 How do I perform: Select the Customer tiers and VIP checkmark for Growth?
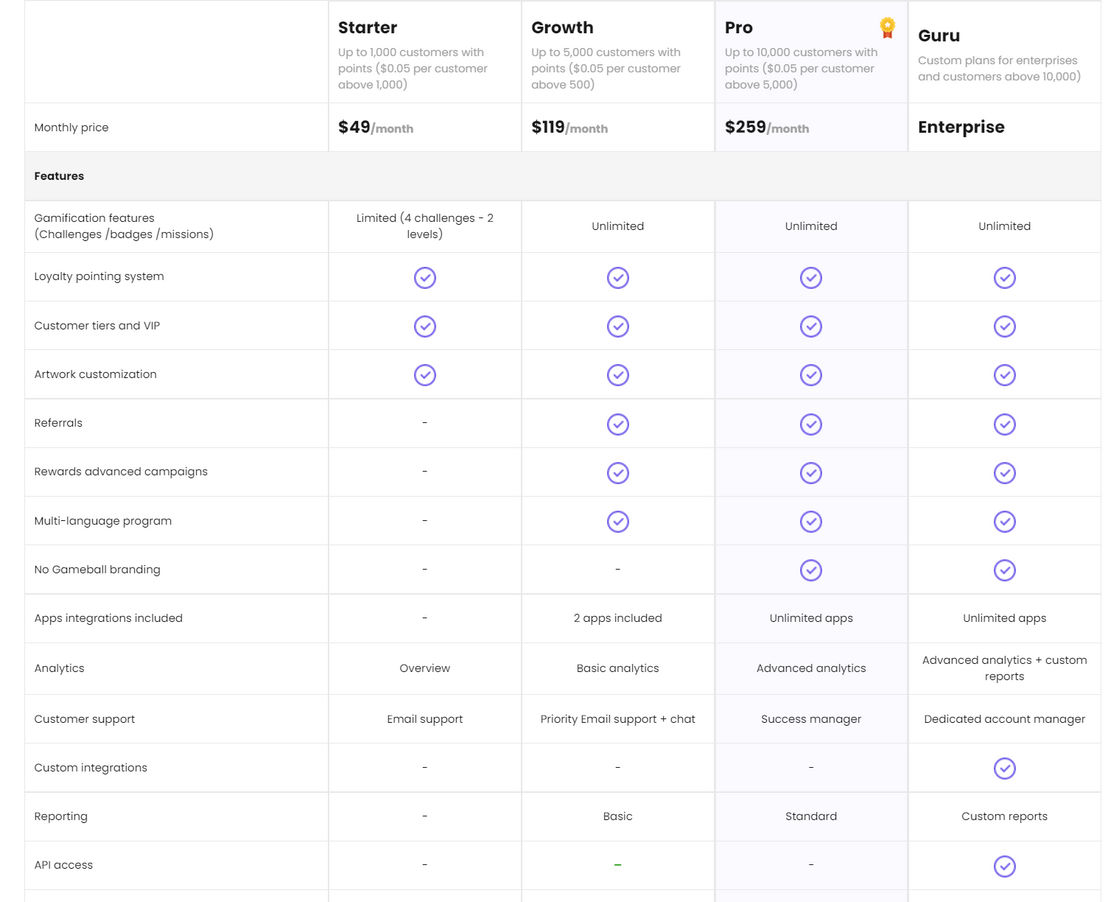(618, 327)
